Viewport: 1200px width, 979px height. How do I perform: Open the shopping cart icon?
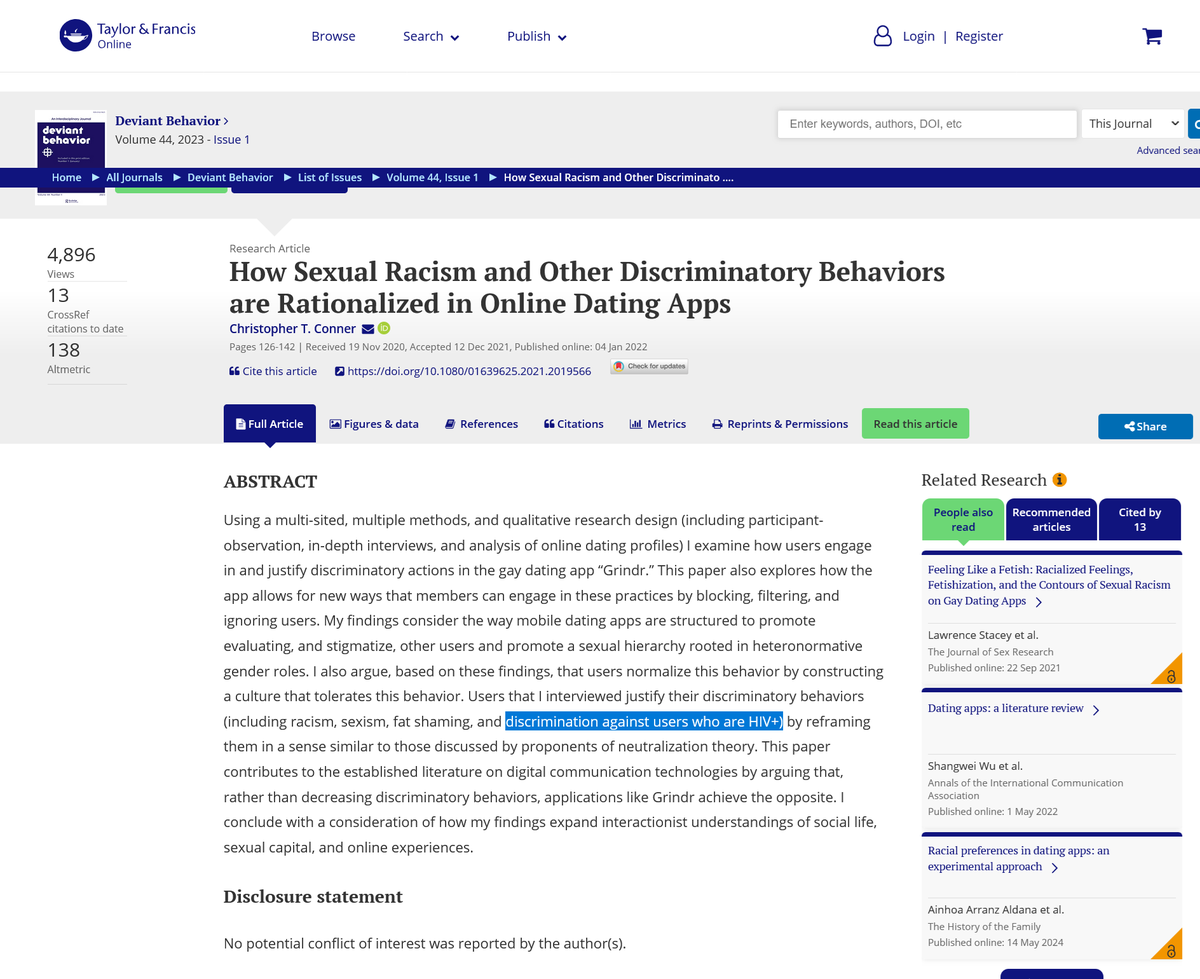coord(1152,36)
